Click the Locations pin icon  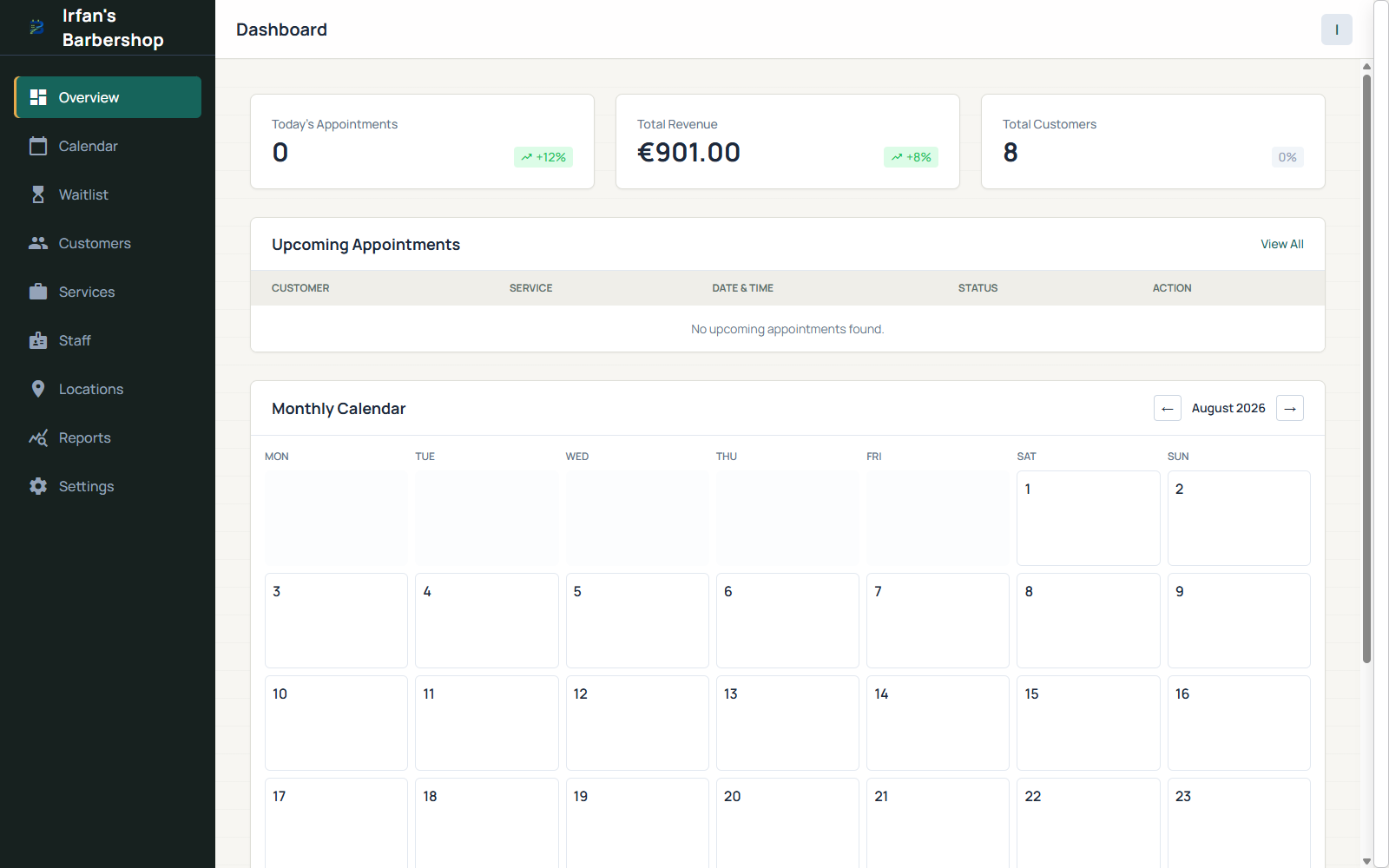38,389
